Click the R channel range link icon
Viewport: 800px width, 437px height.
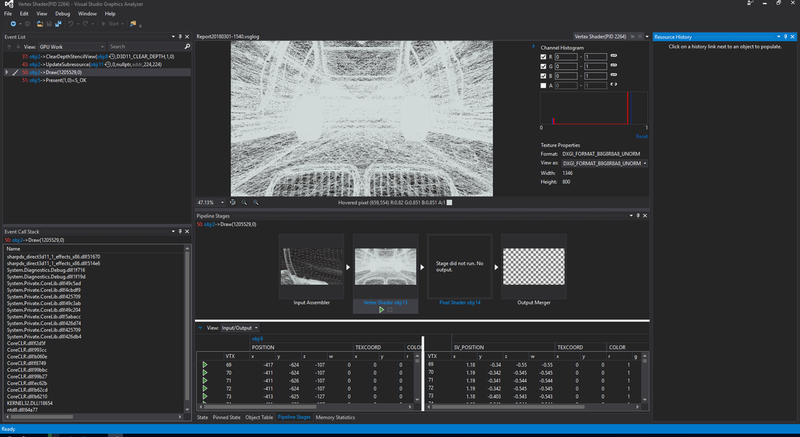[x=613, y=56]
